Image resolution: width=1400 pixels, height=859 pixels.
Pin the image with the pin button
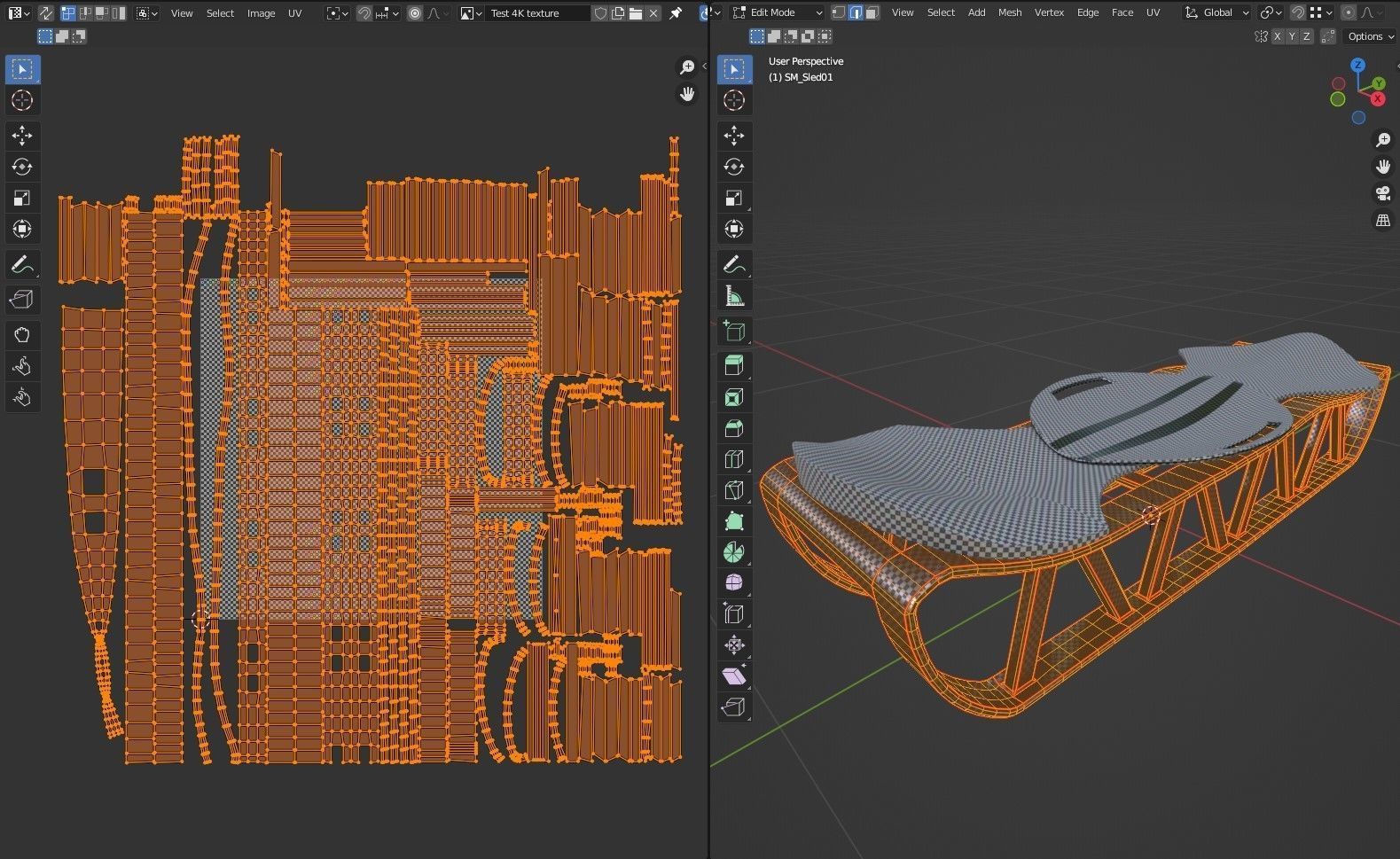[676, 13]
